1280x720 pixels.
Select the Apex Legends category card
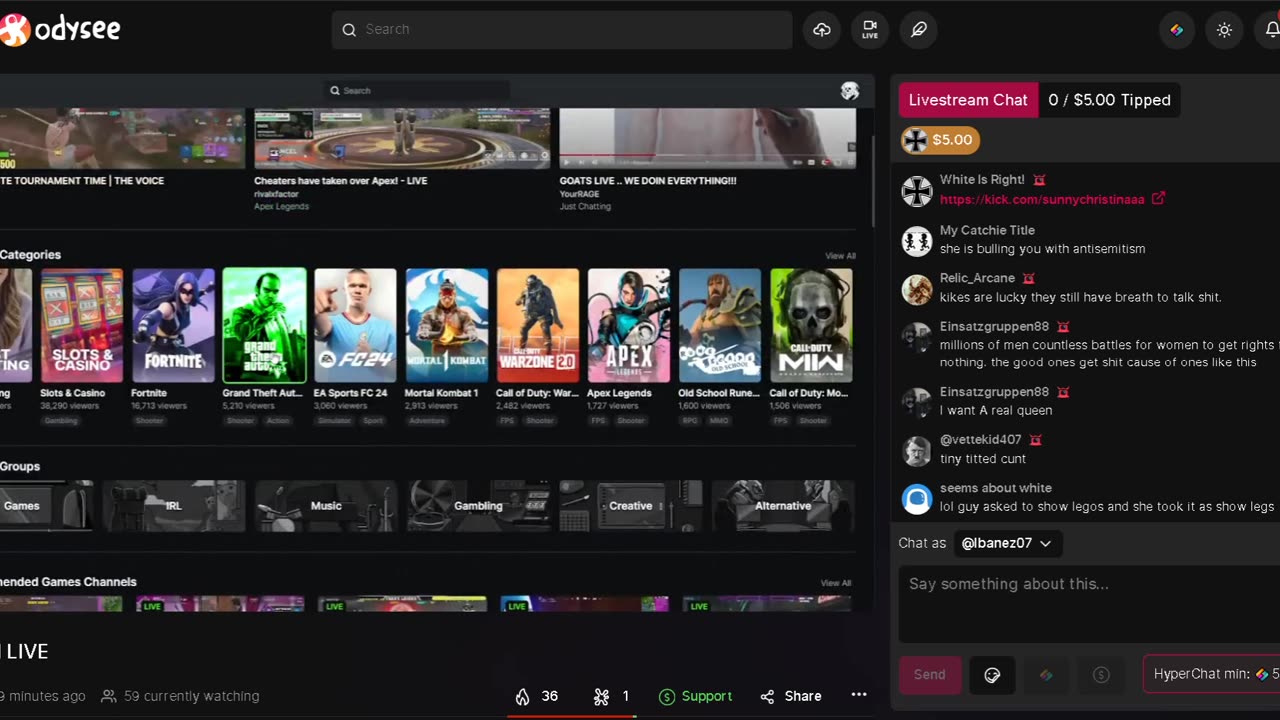[629, 325]
